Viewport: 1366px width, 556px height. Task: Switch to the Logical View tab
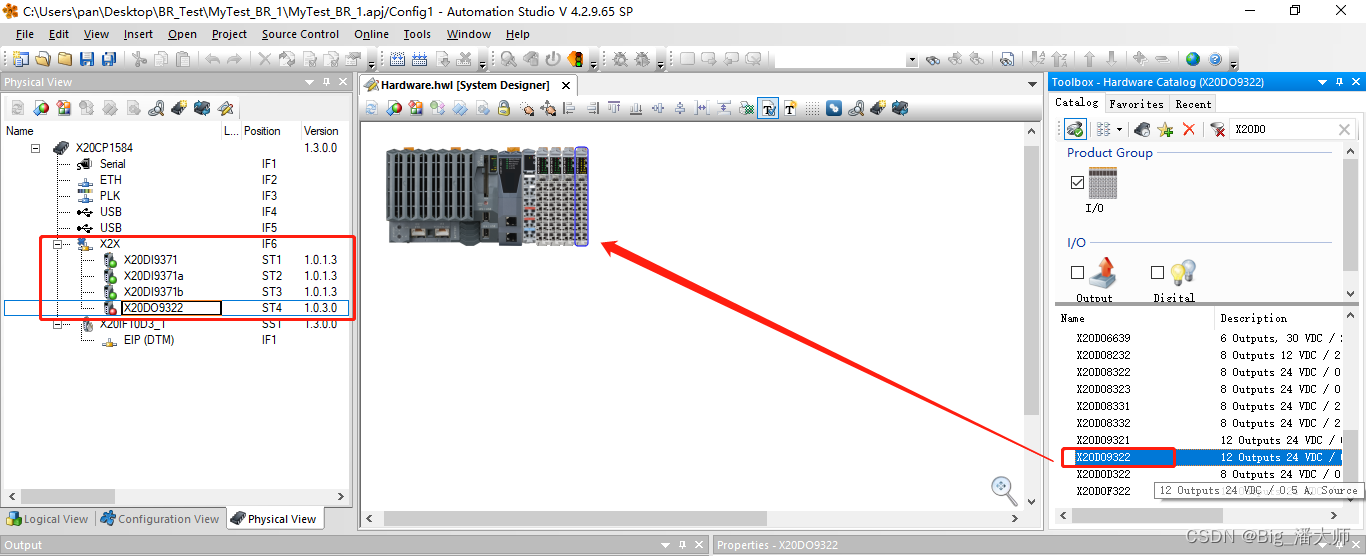pos(48,518)
